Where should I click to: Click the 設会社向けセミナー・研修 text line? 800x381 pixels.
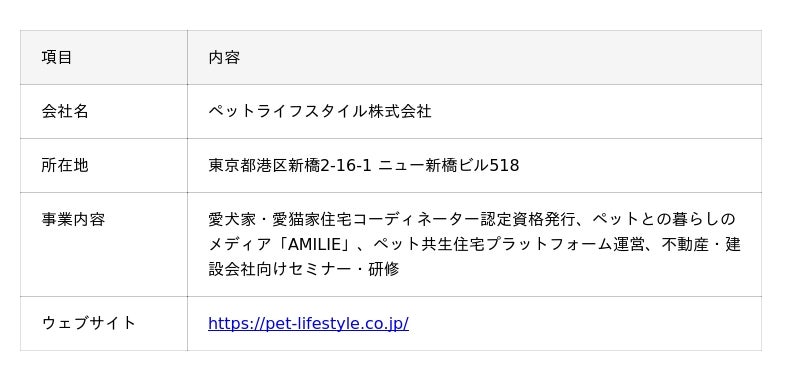[x=304, y=269]
